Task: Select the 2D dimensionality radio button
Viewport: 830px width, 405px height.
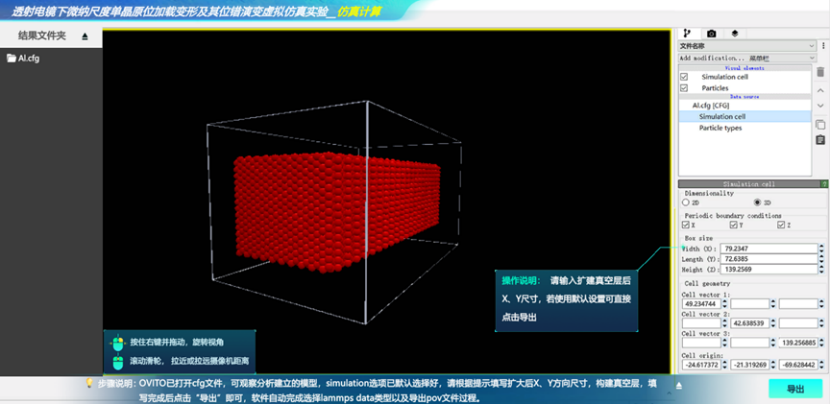Action: (x=685, y=202)
